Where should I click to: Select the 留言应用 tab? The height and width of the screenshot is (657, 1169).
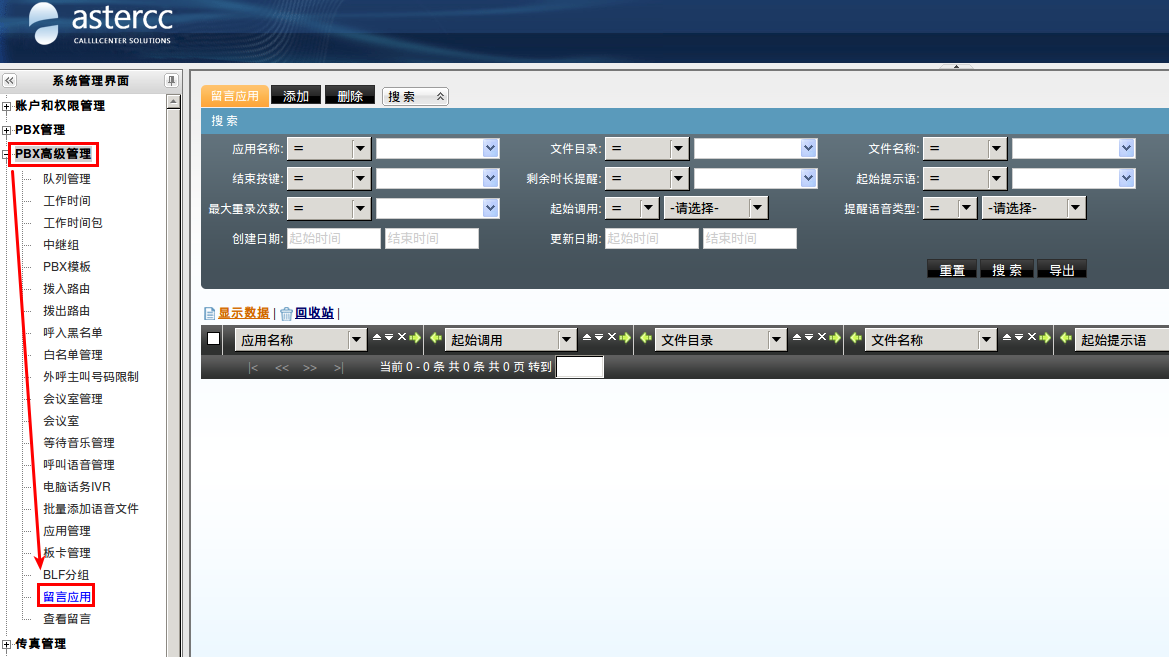(235, 96)
